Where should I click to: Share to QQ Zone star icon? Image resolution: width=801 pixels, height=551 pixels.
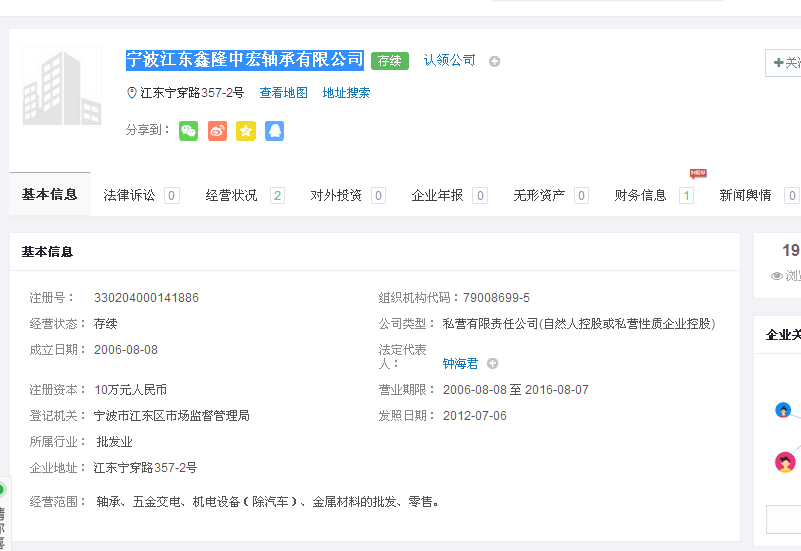[x=246, y=131]
